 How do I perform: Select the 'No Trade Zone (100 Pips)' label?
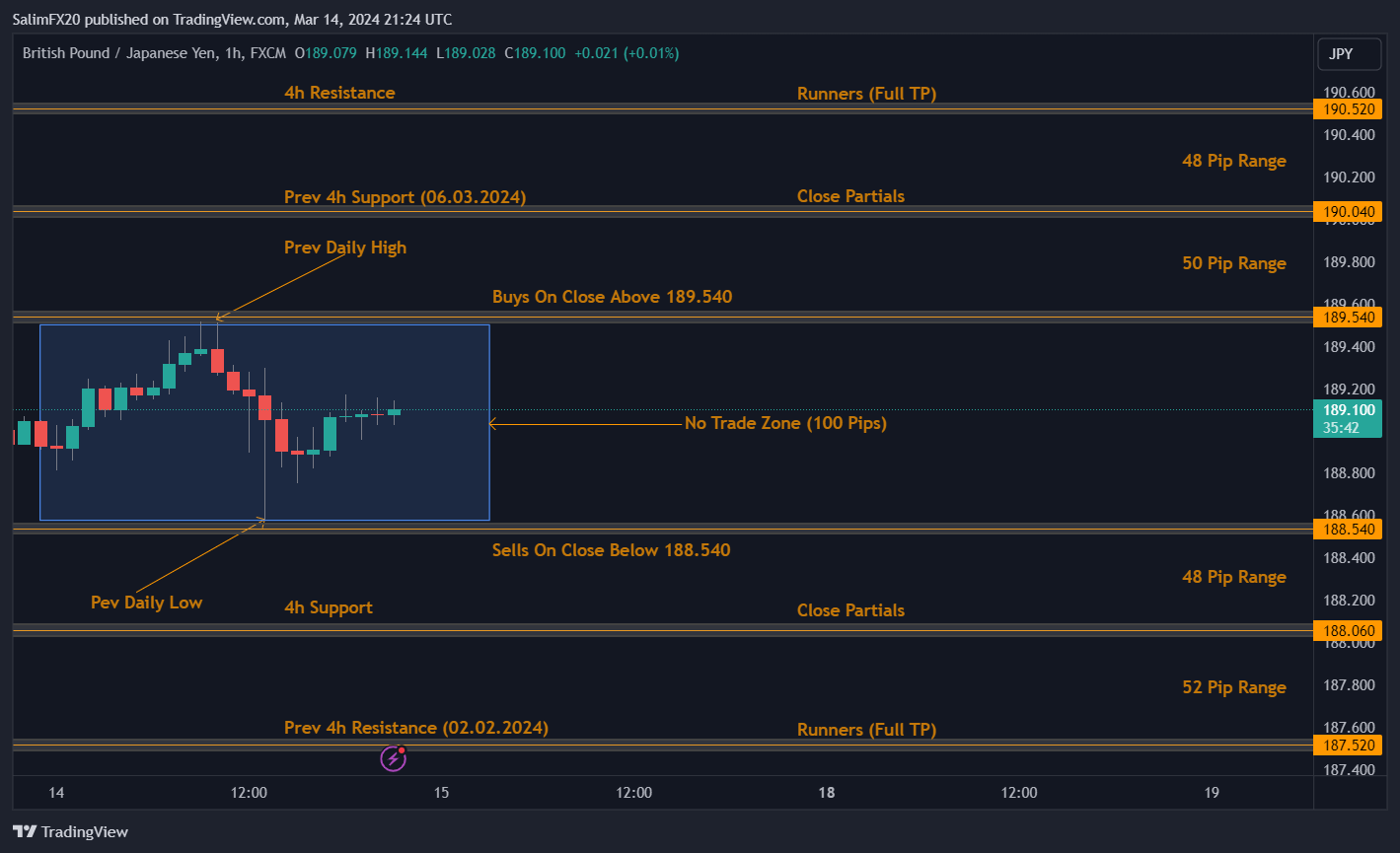coord(785,423)
